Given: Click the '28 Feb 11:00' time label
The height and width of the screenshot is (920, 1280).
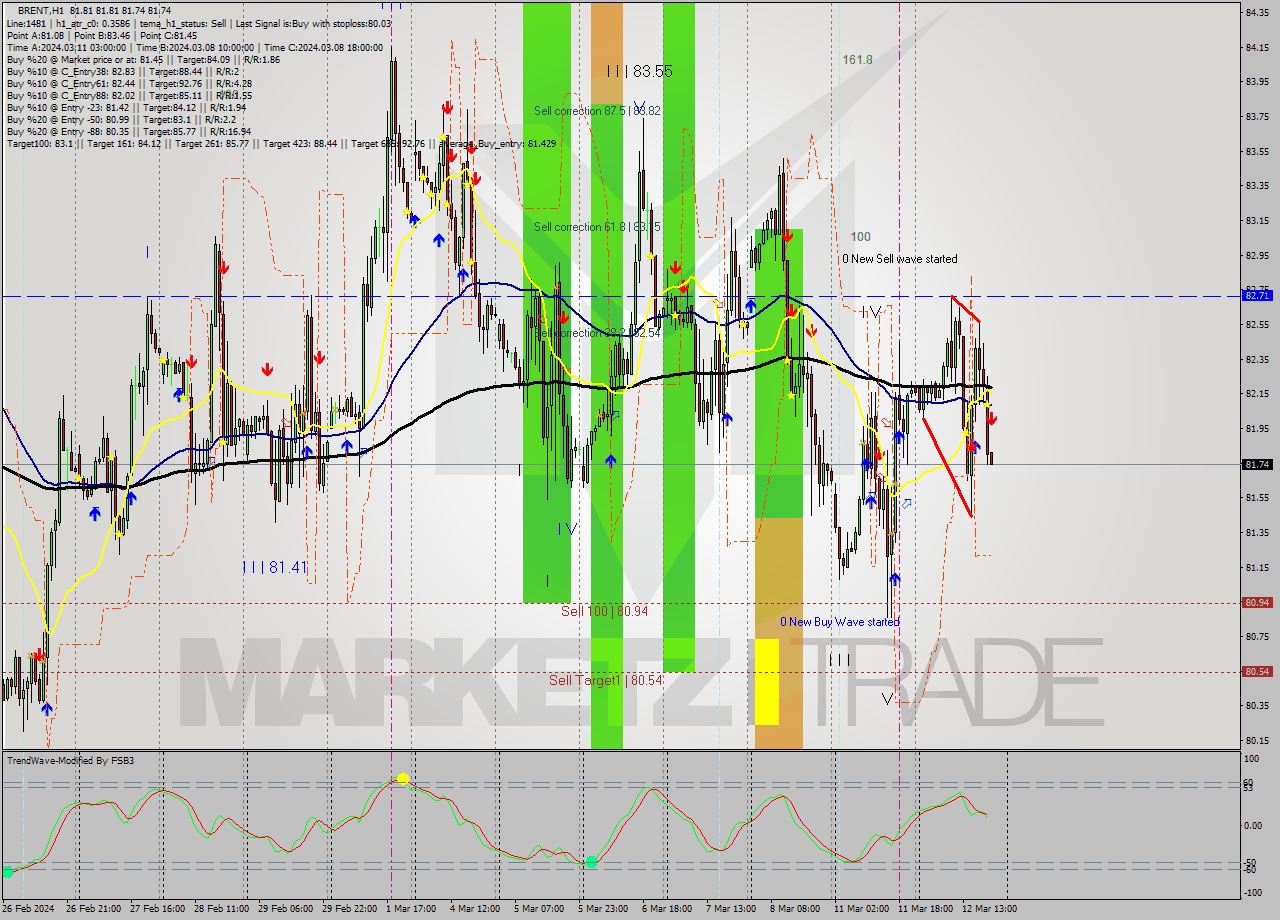Looking at the screenshot, I should coord(221,909).
